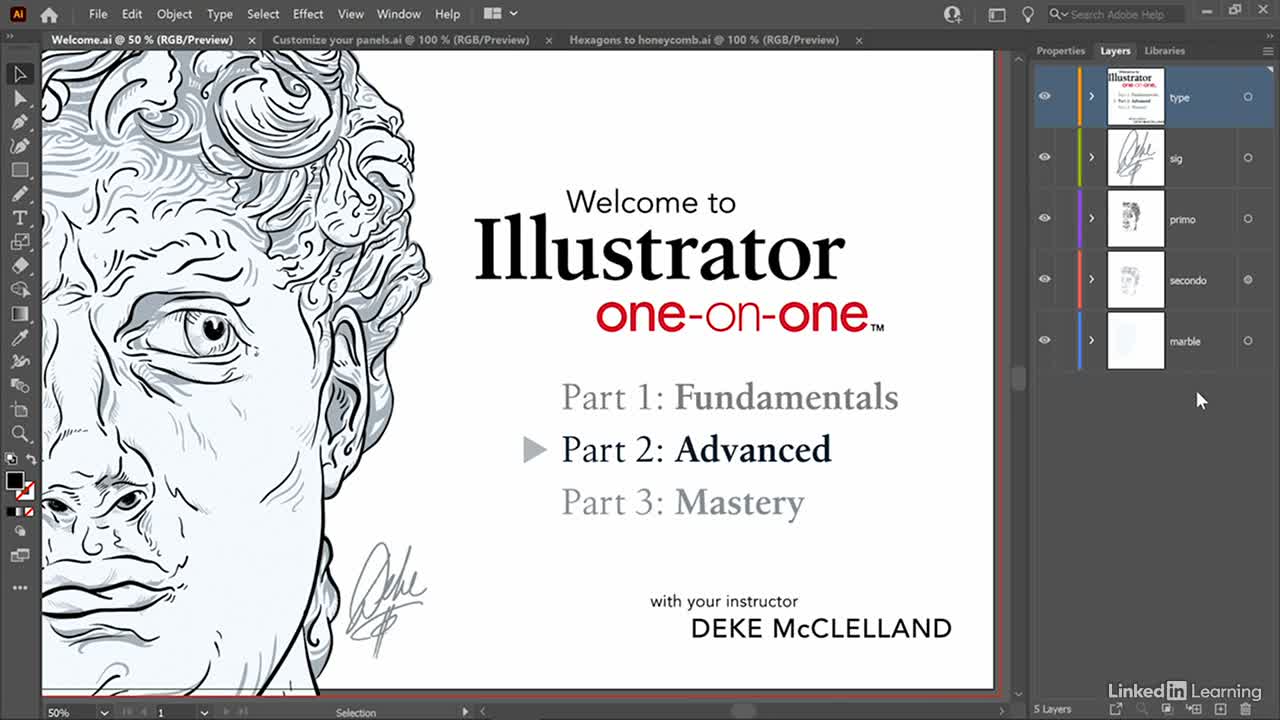Viewport: 1280px width, 720px height.
Task: Select the Blend tool
Action: [19, 386]
